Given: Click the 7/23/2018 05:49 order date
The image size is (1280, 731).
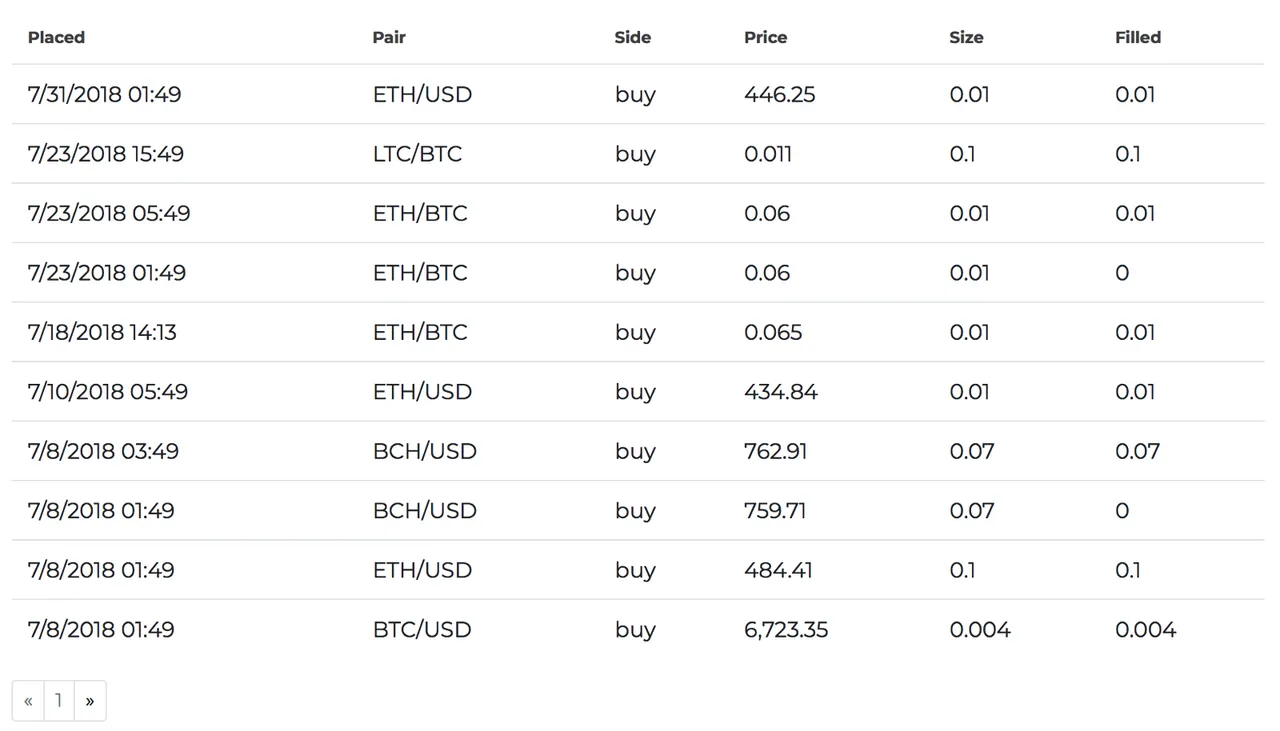Looking at the screenshot, I should click(109, 213).
